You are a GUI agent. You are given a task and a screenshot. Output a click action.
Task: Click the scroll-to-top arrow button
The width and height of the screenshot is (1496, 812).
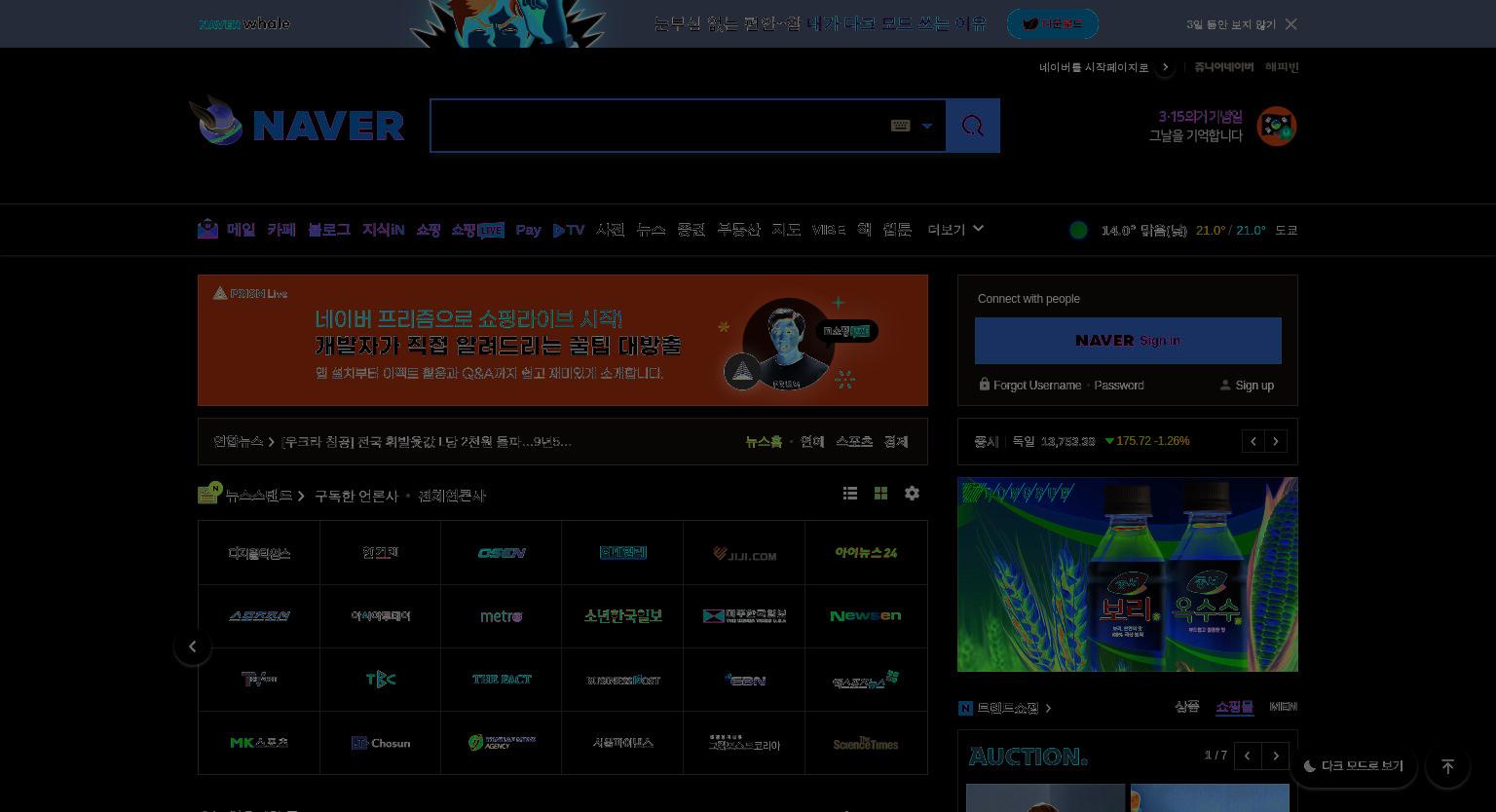click(1447, 766)
